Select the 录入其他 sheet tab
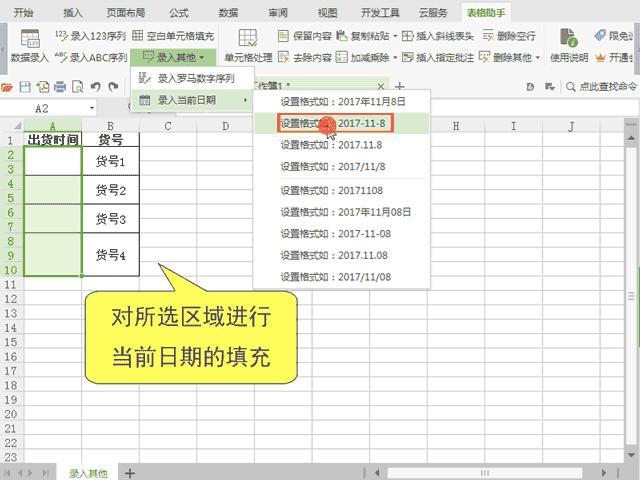The image size is (640, 480). tap(88, 473)
